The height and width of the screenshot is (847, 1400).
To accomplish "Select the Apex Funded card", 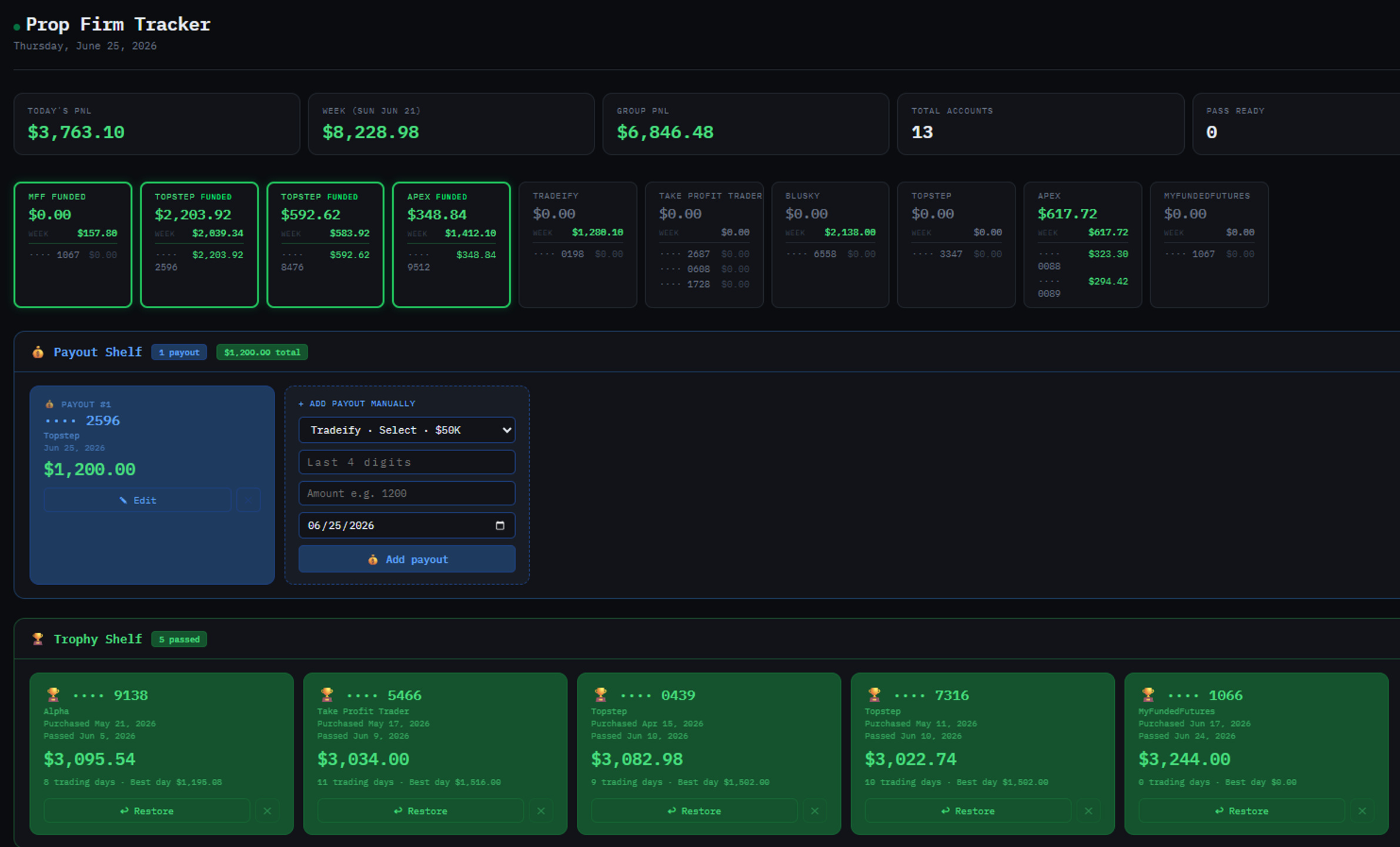I will point(452,245).
